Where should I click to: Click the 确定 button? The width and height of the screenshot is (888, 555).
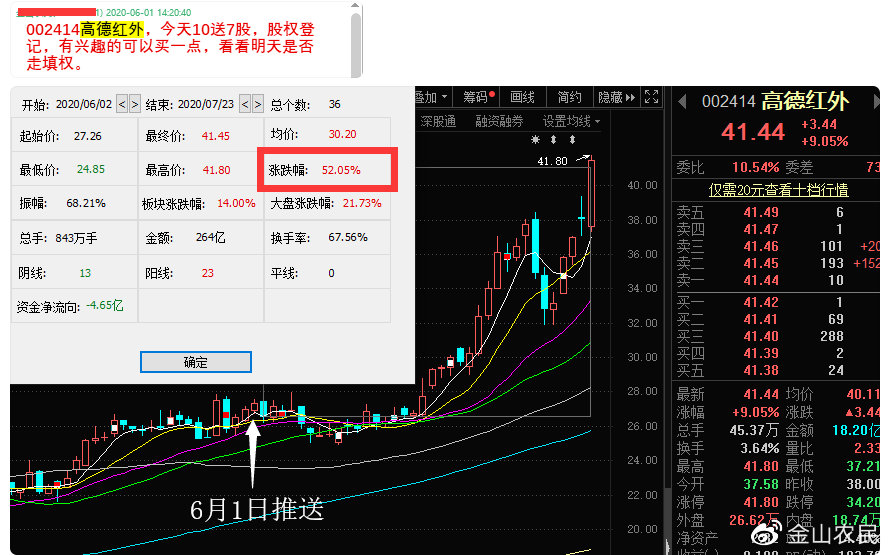196,362
